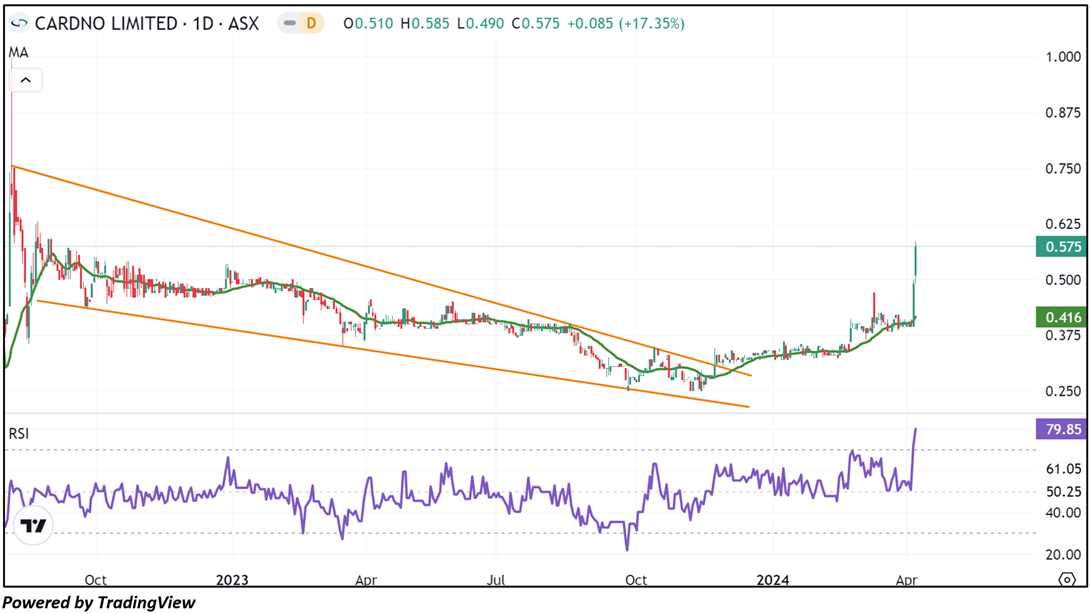Viewport: 1090px width, 614px height.
Task: Select the RSI indicator label
Action: pyautogui.click(x=19, y=434)
